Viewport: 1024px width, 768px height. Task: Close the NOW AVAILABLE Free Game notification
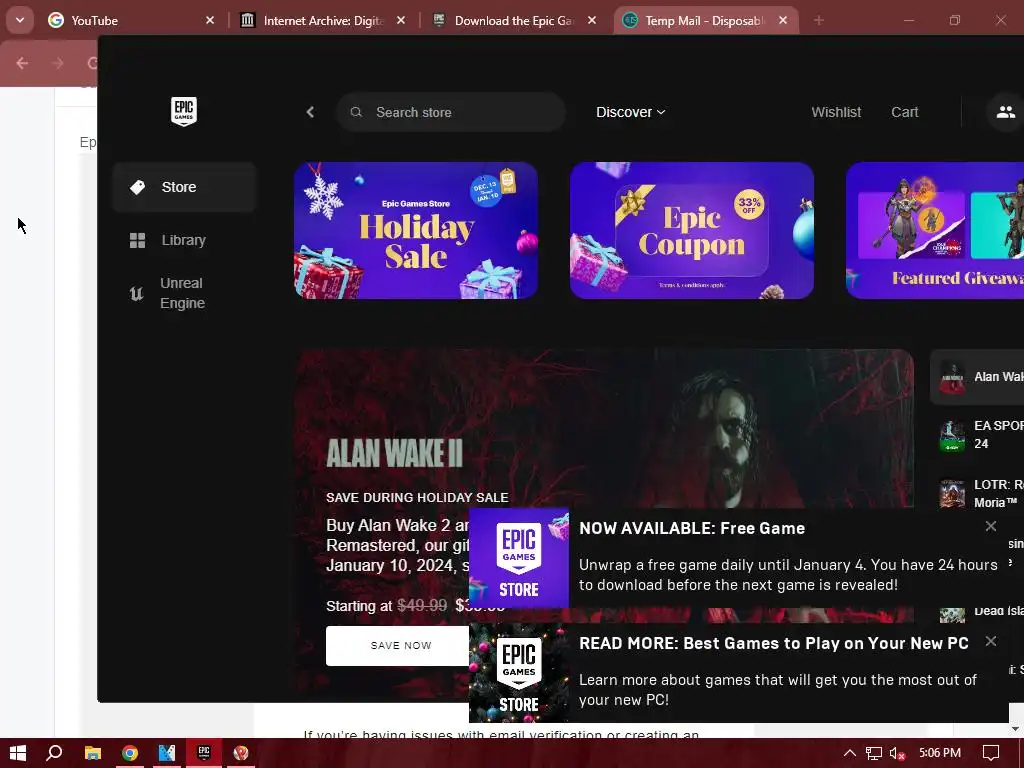[991, 526]
